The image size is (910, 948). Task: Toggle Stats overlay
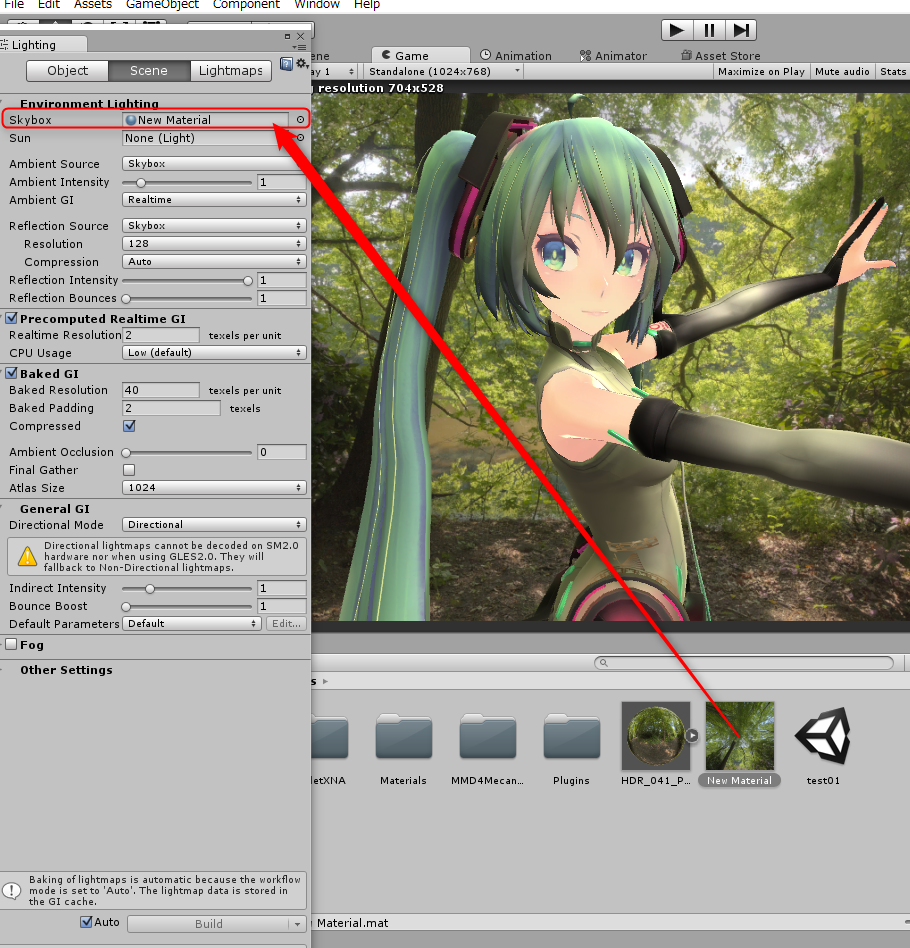tap(892, 71)
